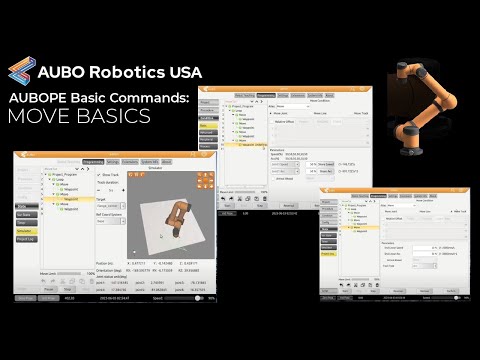Viewport: 480px width, 360px height.
Task: Click left arrow view button in simulator
Action: tap(200, 181)
